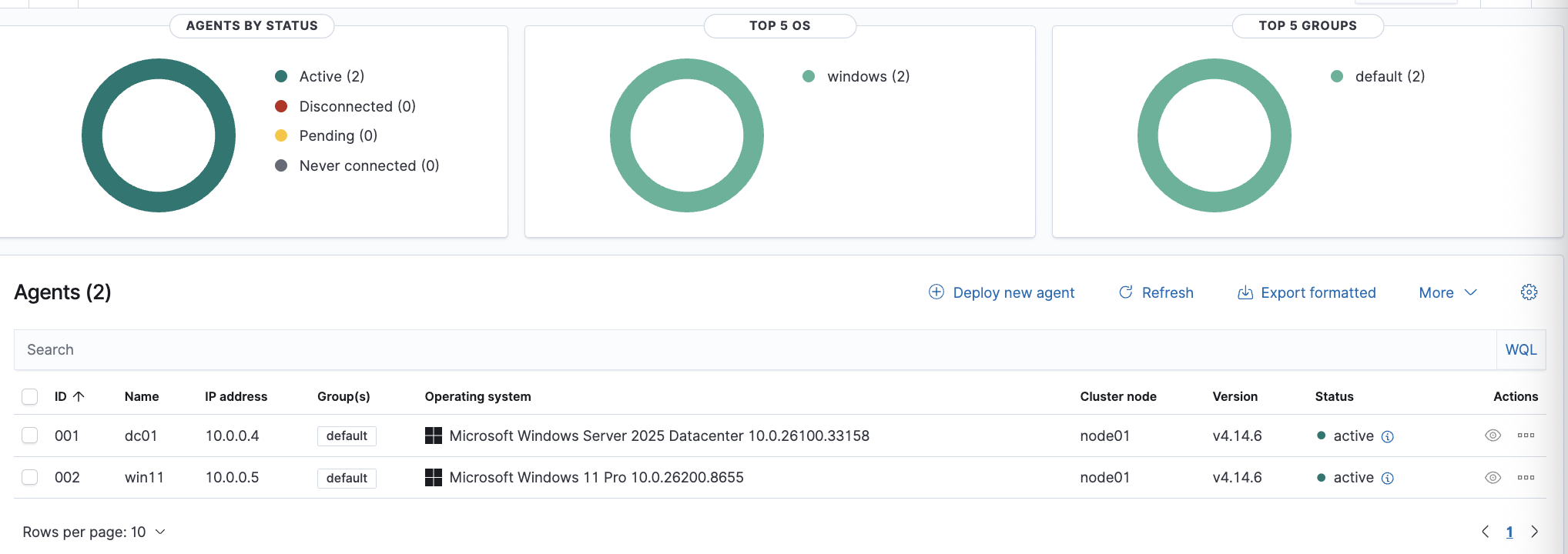Sort by Version column header
This screenshot has height=554, width=1568.
click(1235, 396)
